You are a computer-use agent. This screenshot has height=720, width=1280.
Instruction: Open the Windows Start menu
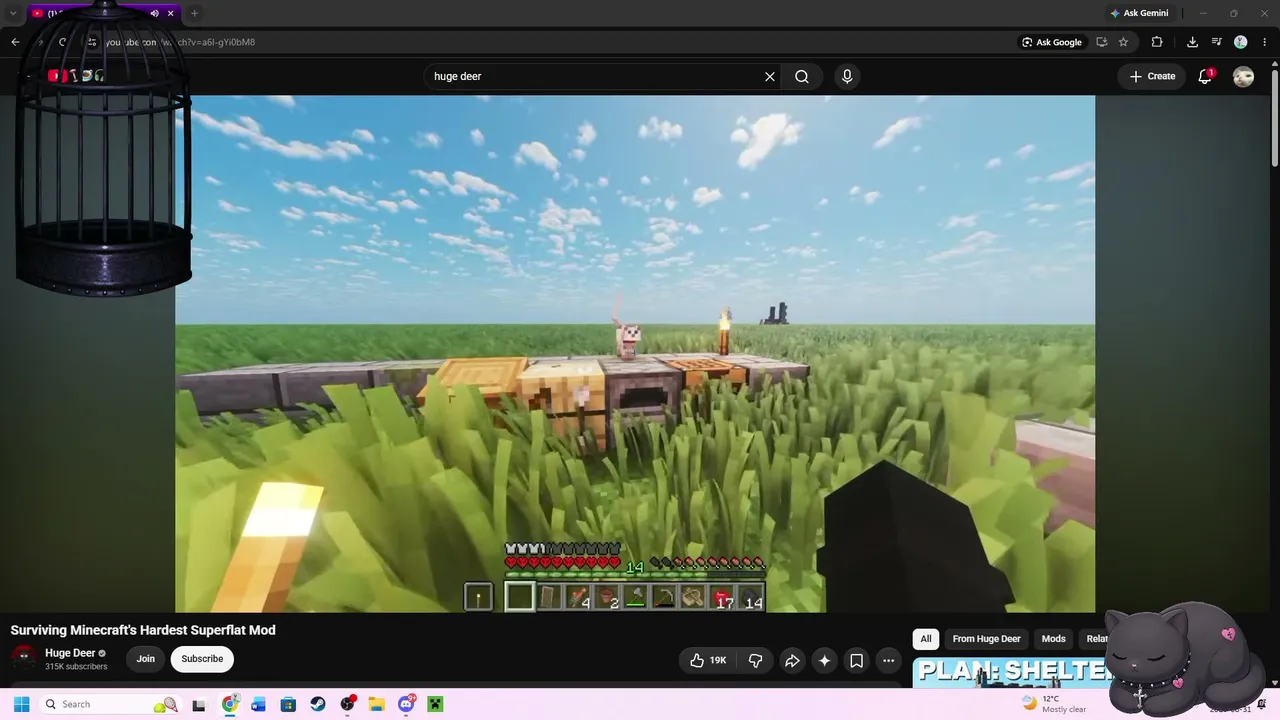click(21, 704)
